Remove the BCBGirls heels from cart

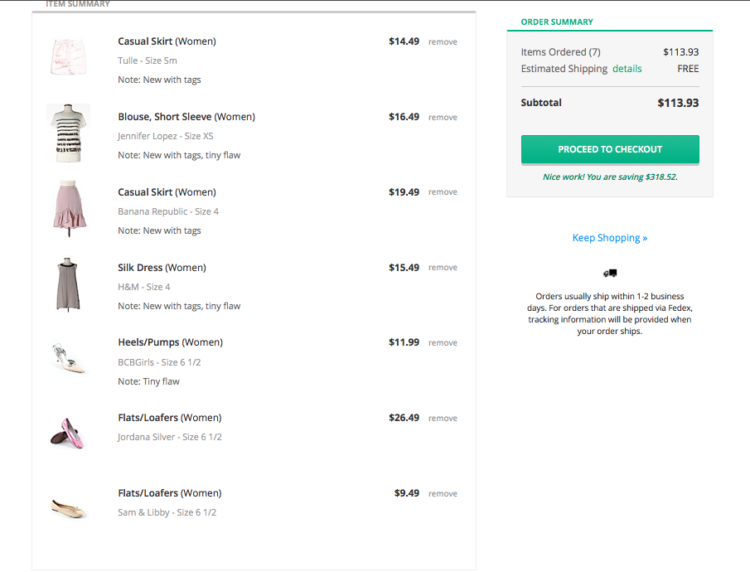click(x=442, y=343)
